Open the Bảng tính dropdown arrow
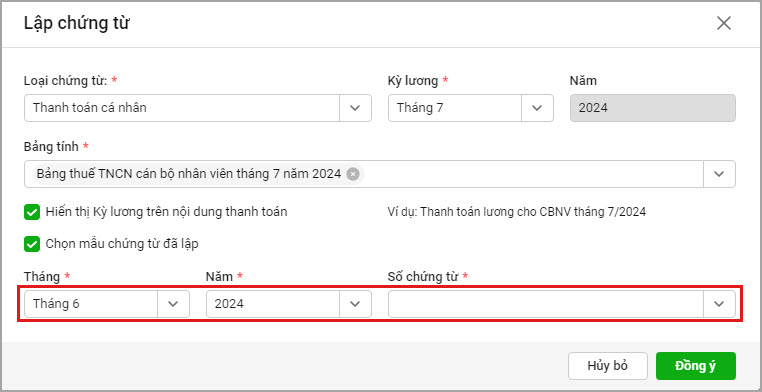The width and height of the screenshot is (762, 392). 719,174
